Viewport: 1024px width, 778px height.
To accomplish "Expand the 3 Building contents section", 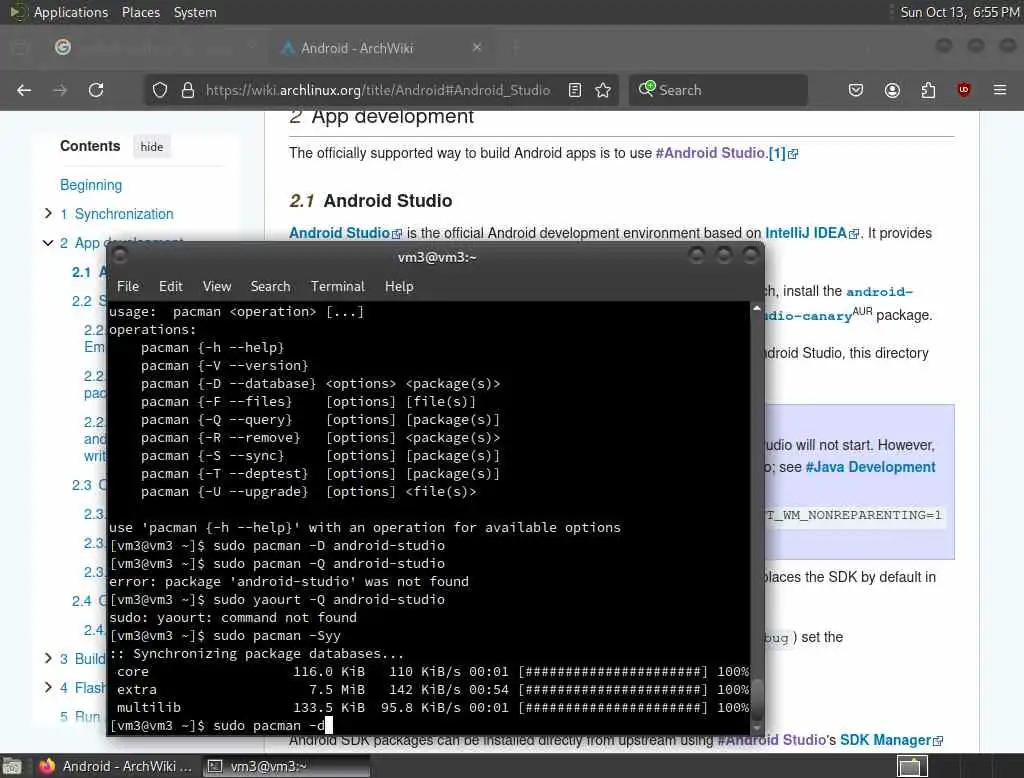I will point(48,658).
